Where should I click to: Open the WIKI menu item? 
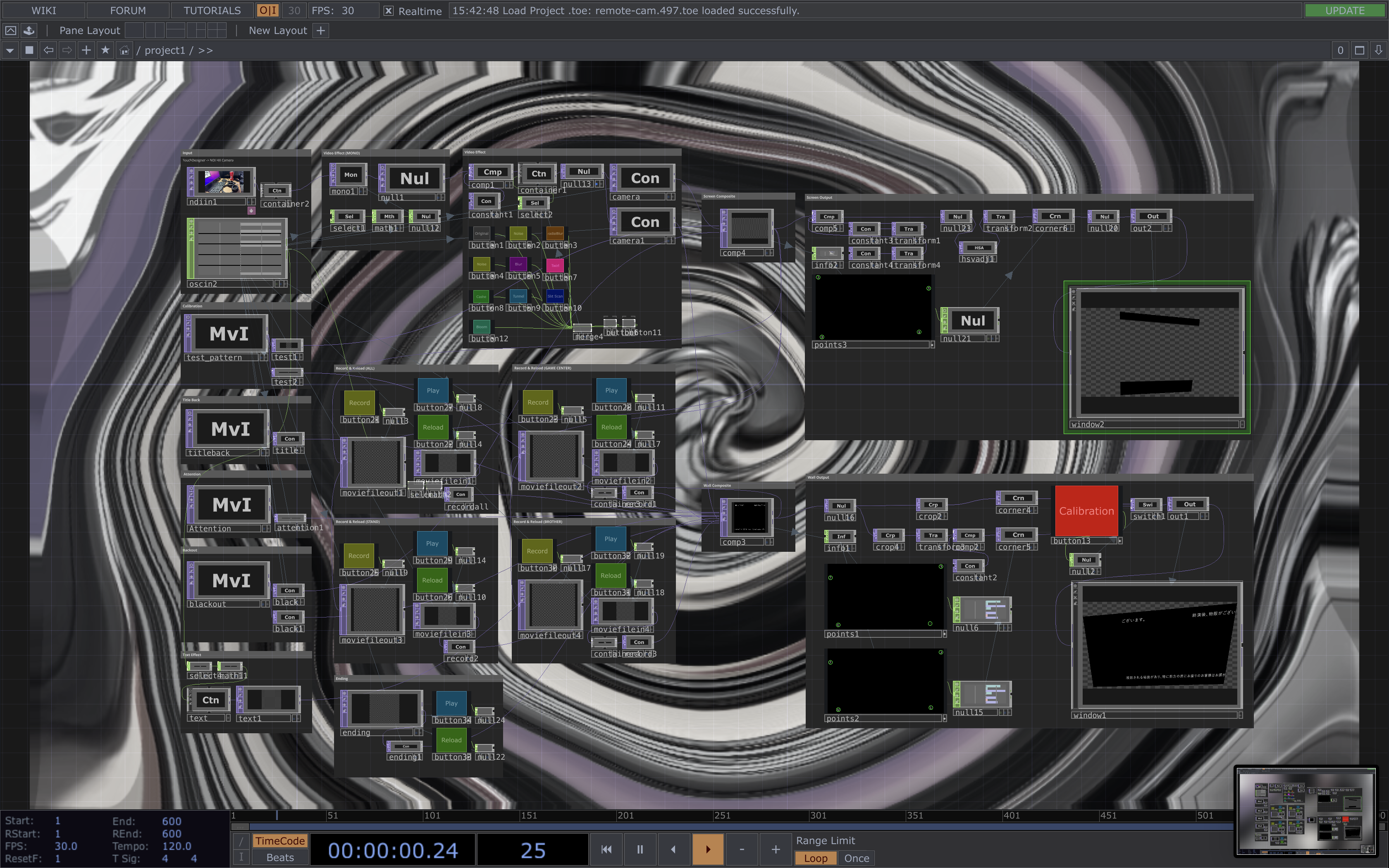pyautogui.click(x=44, y=11)
